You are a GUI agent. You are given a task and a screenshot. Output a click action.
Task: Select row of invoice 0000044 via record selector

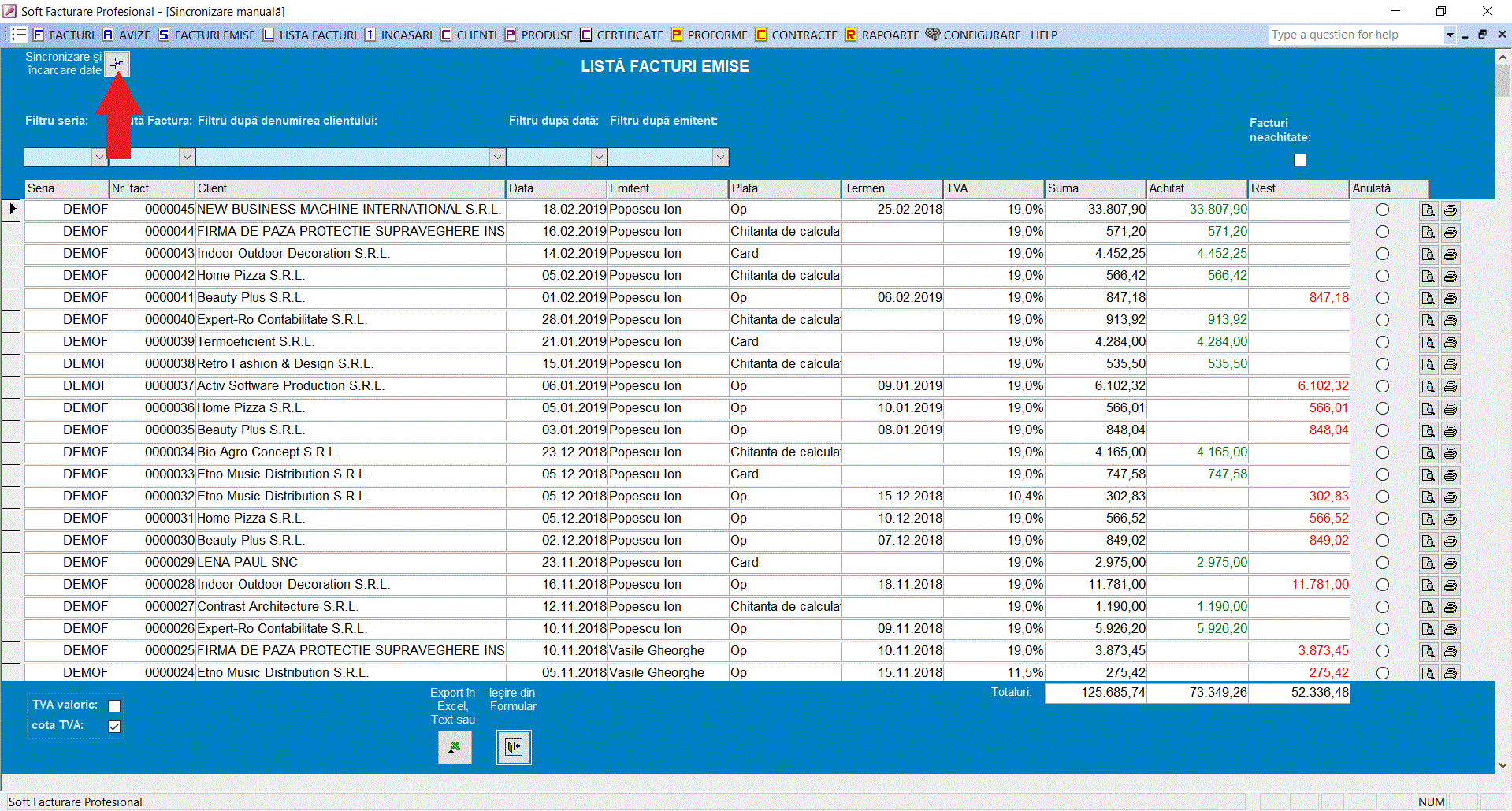(11, 232)
